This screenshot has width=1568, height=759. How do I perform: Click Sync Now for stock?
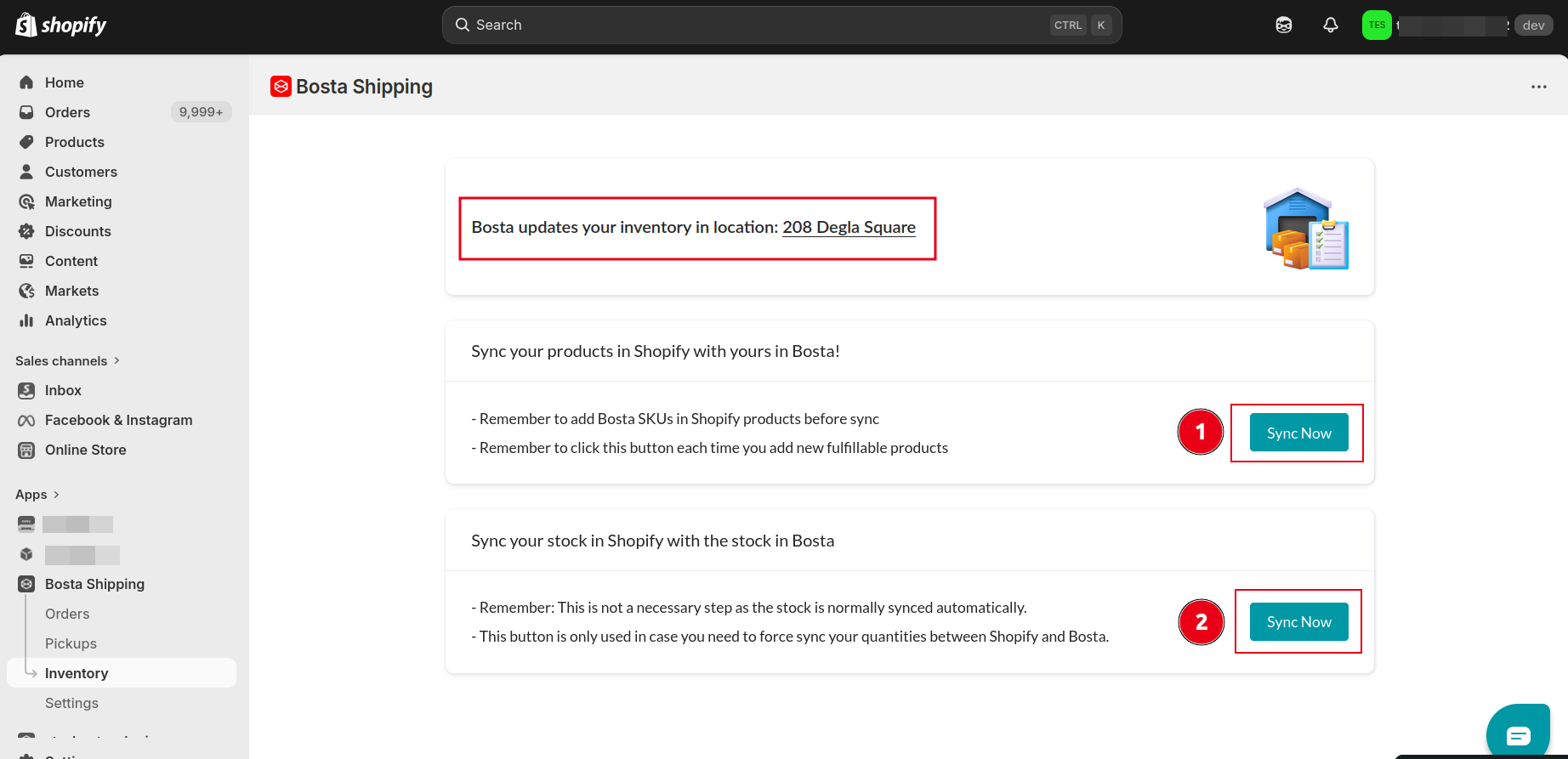[1298, 621]
